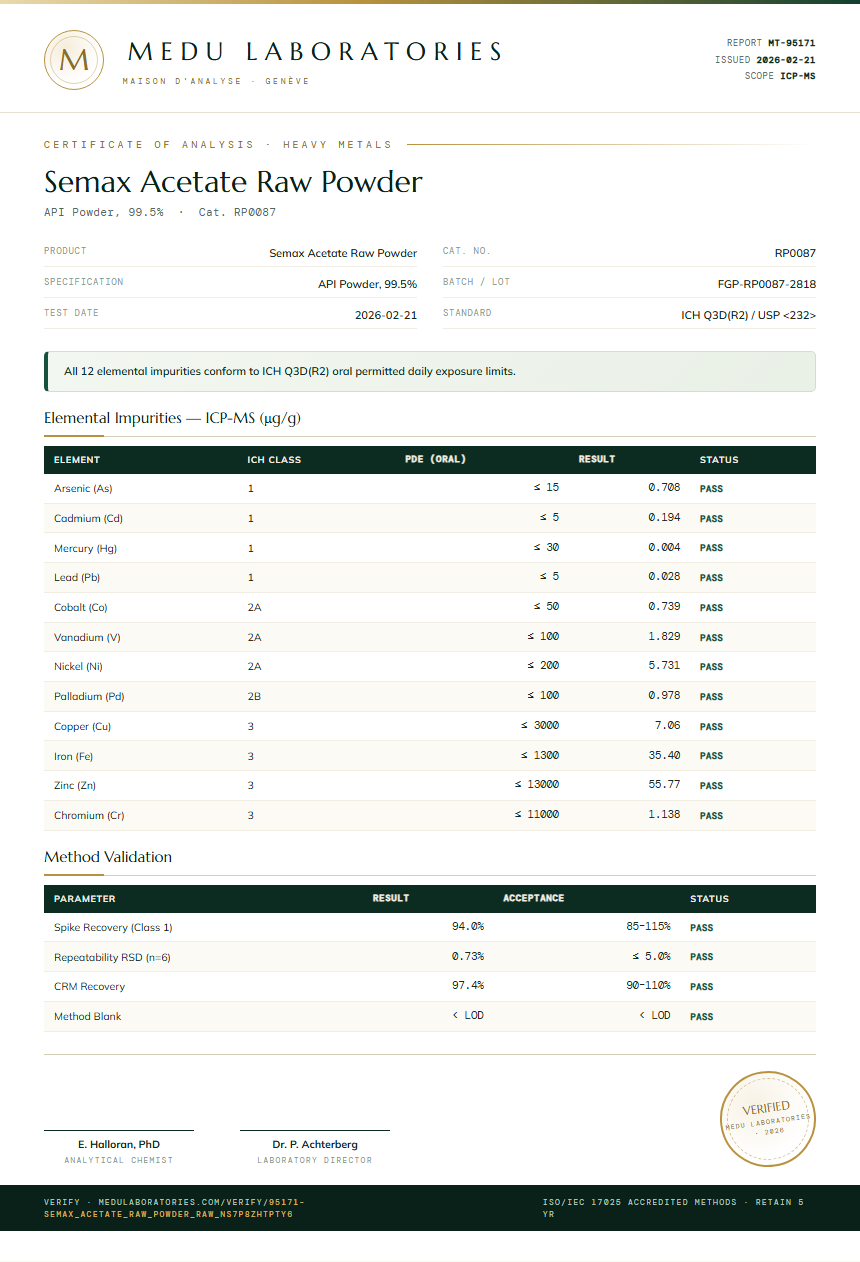Viewport: 860px width, 1262px height.
Task: Click the ELEMENT column header
Action: (x=77, y=460)
